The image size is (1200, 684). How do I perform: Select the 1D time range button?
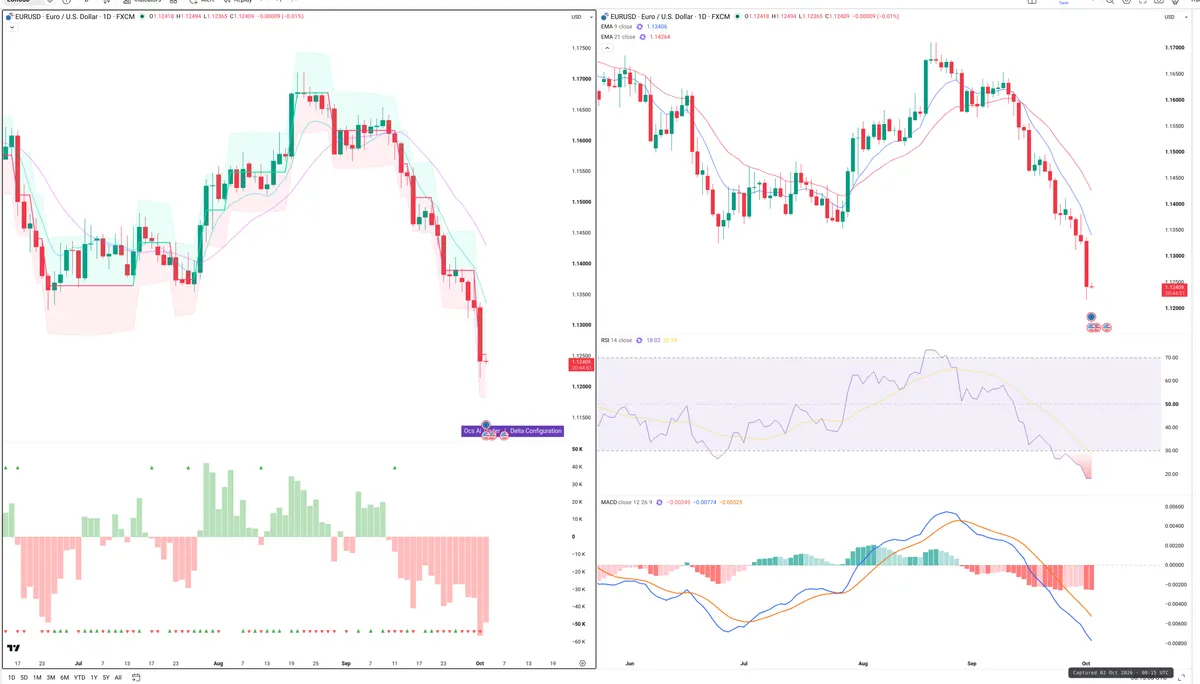click(12, 677)
